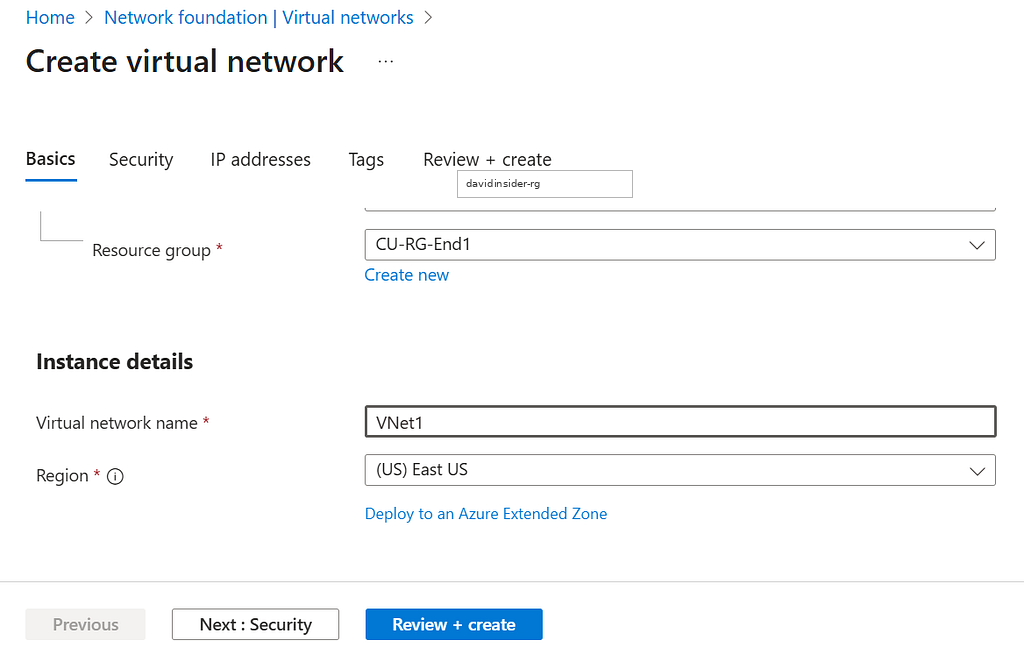Open the Region dropdown
Screen dimensions: 1024x663
[x=680, y=470]
